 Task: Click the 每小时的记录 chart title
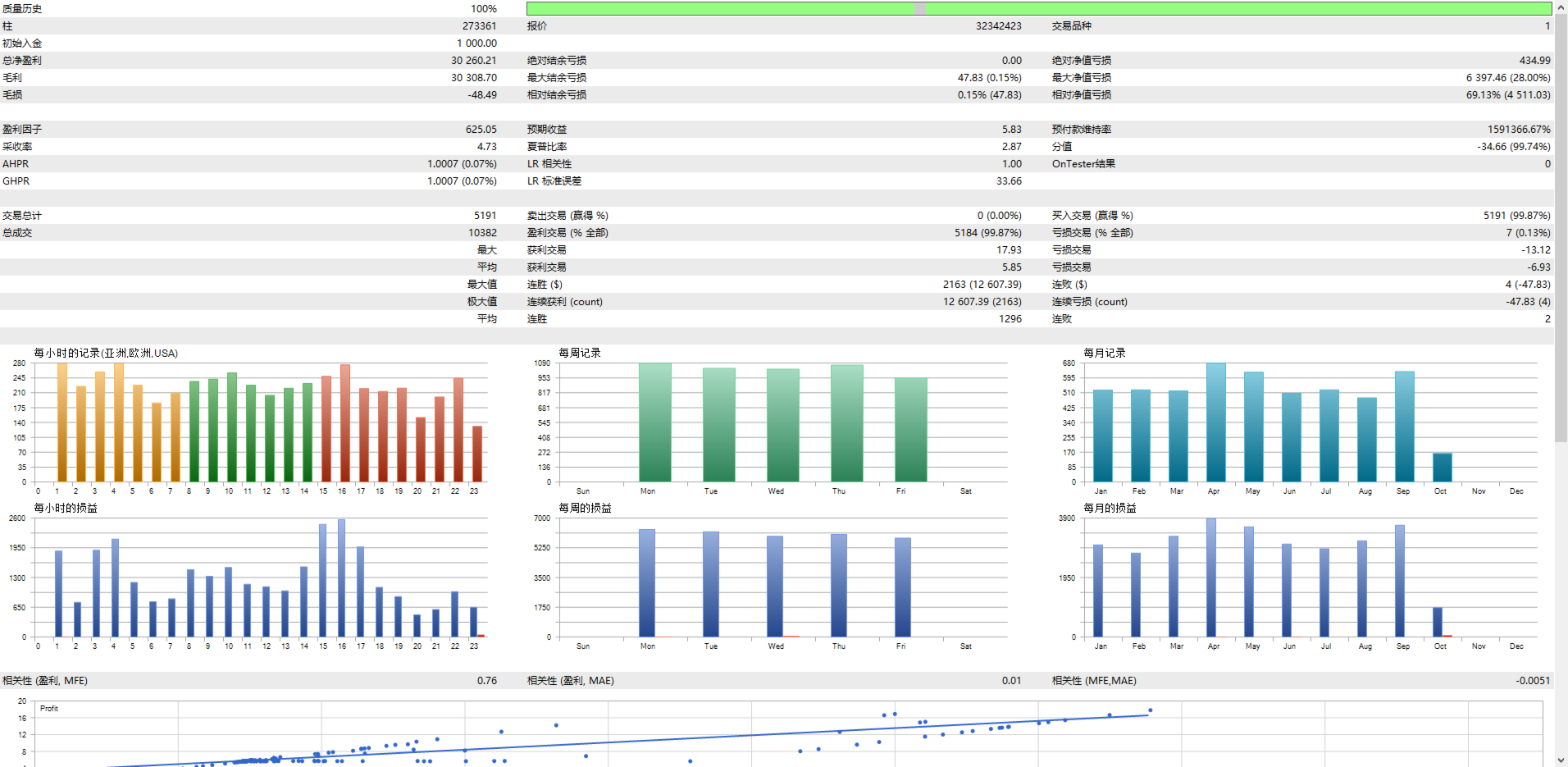click(x=106, y=353)
